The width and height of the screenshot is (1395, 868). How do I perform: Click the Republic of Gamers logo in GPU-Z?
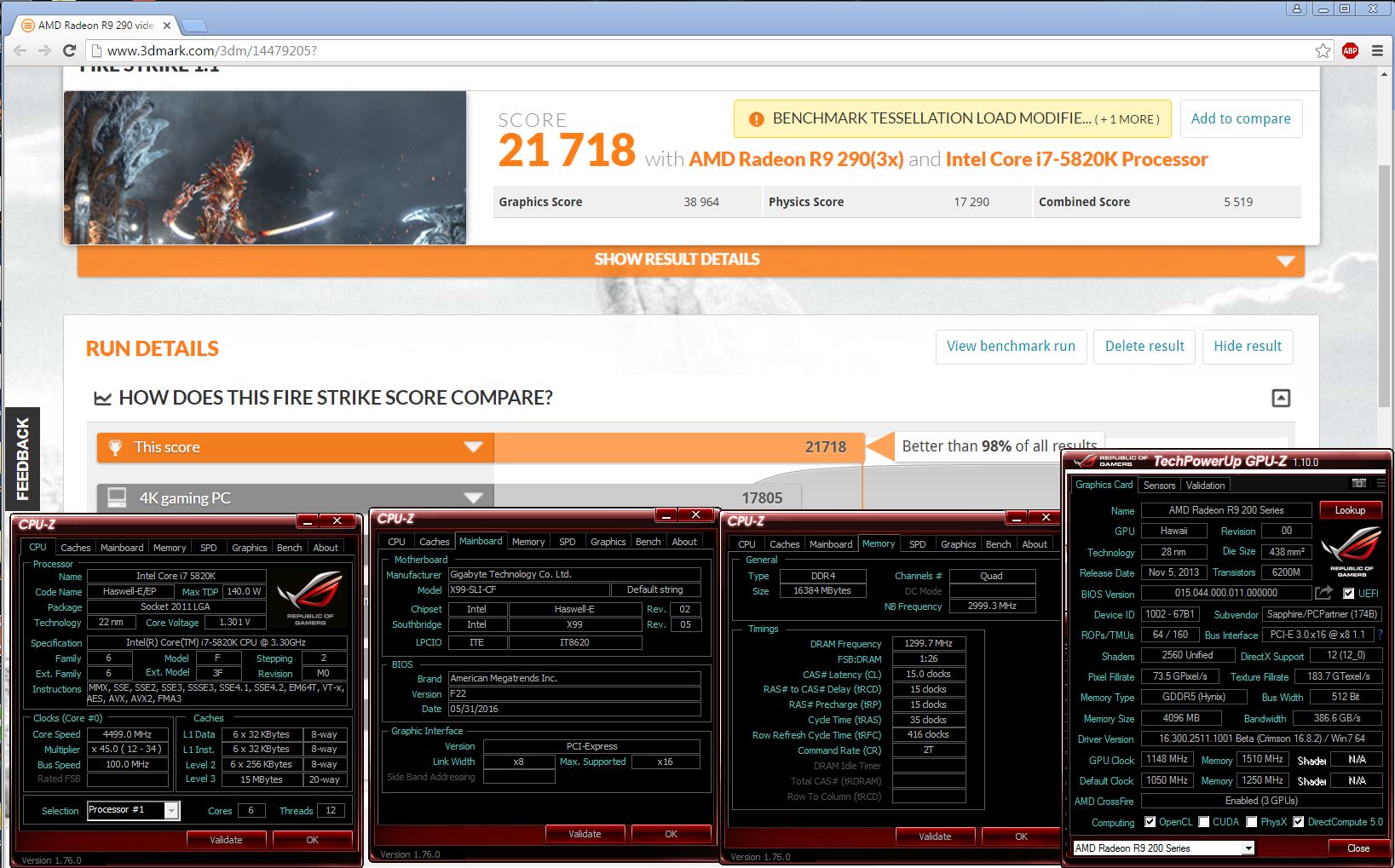(1351, 550)
